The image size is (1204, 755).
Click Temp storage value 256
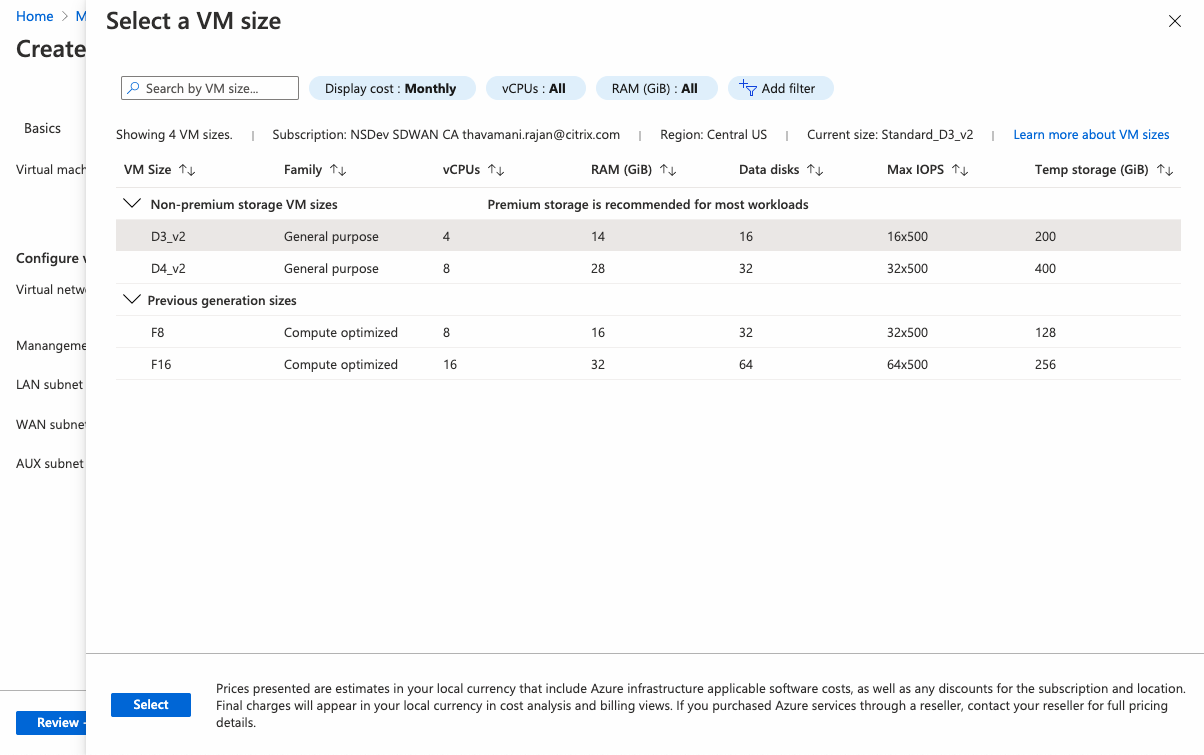tap(1045, 364)
